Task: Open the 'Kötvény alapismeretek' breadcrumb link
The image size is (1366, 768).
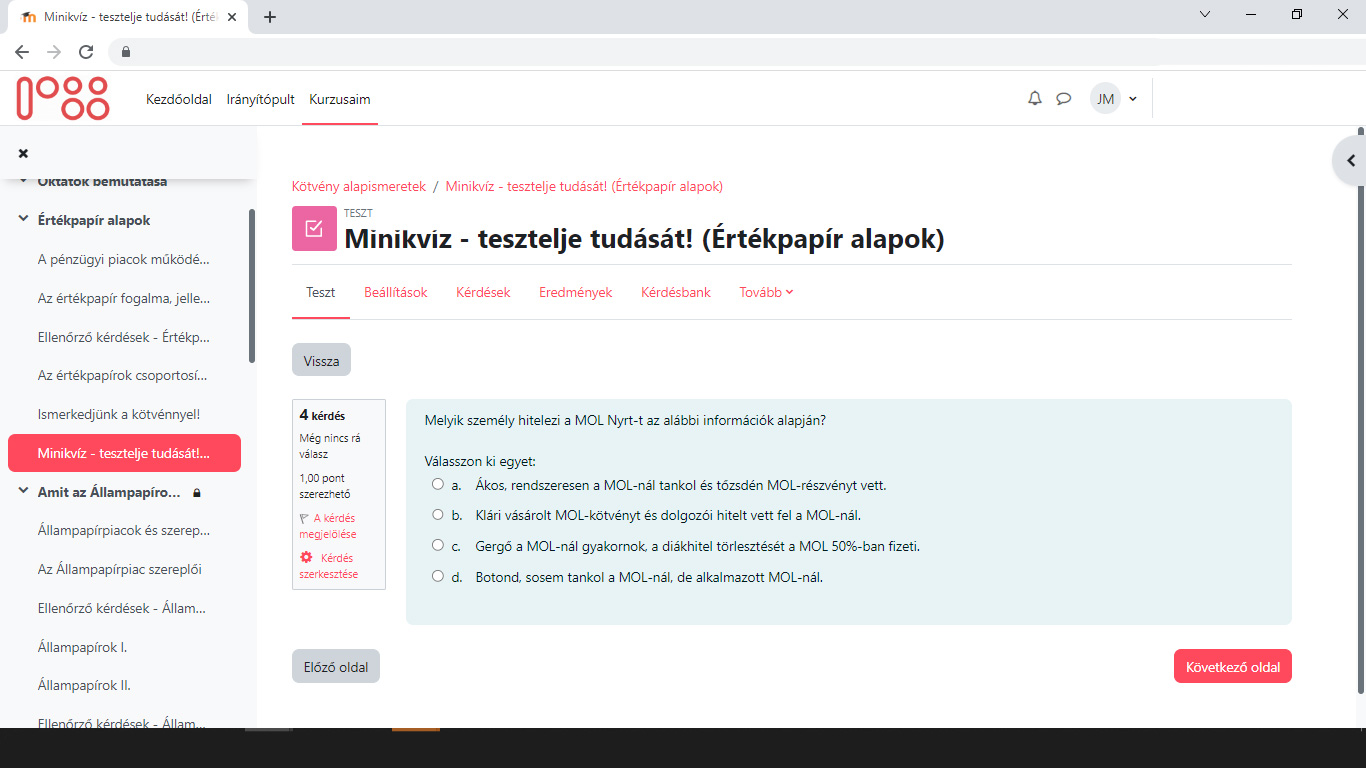Action: click(356, 186)
